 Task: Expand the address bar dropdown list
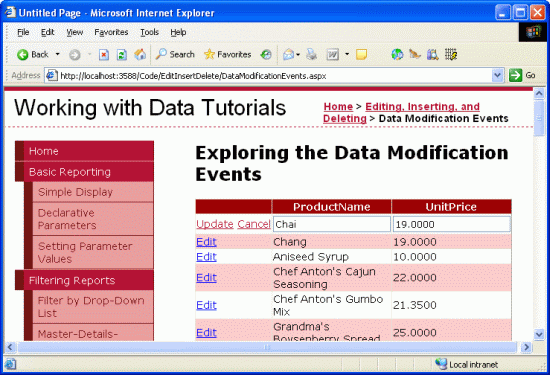click(x=497, y=75)
